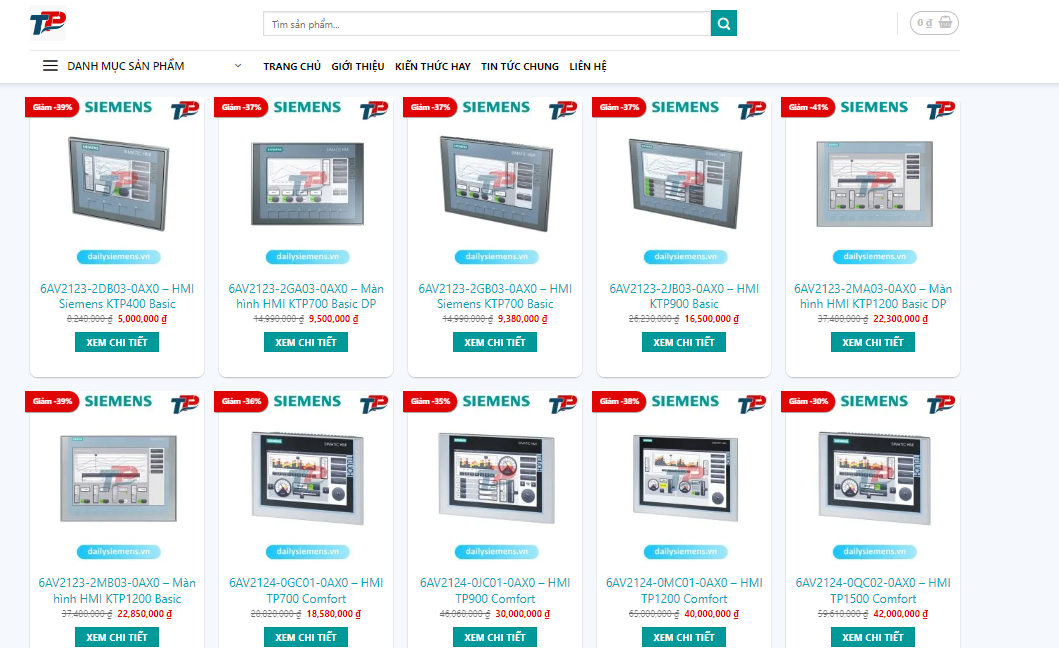This screenshot has height=648, width=1059.
Task: Click the 5,000,000 ₫ sale price
Action: click(x=143, y=319)
